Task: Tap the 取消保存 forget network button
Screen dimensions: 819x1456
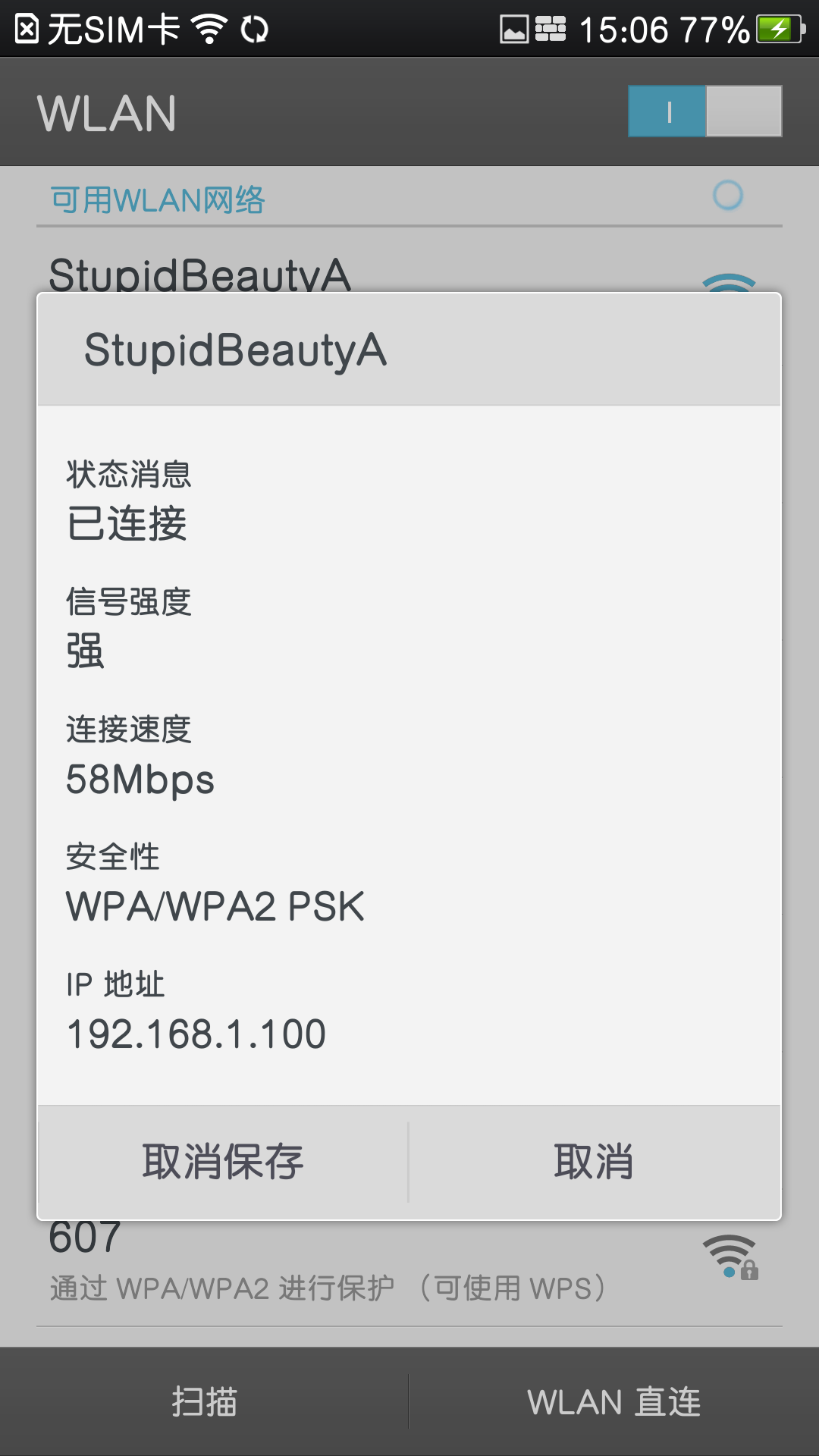Action: 223,1162
